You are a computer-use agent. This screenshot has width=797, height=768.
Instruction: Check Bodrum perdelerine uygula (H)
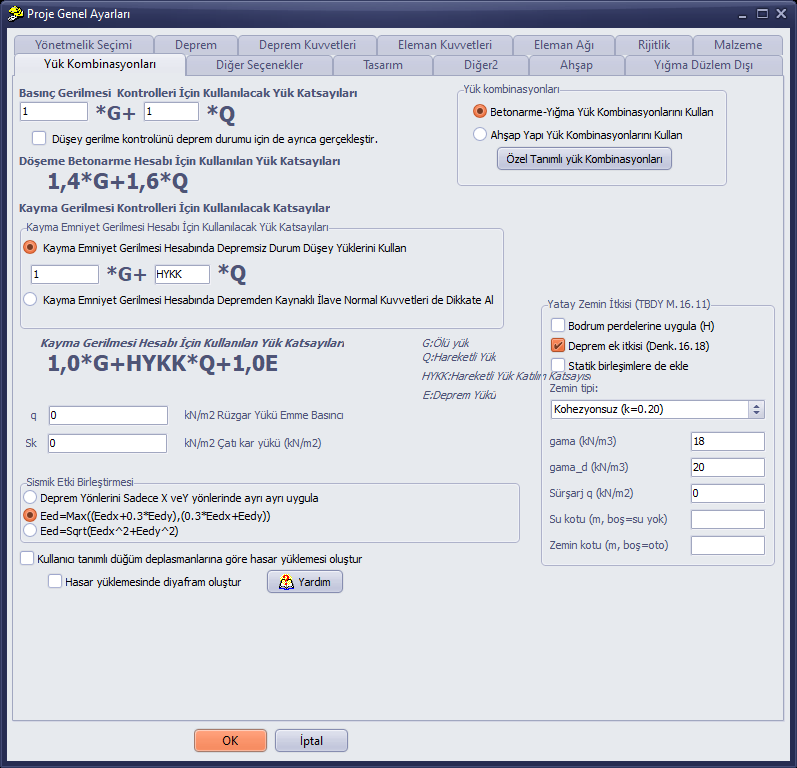point(558,325)
